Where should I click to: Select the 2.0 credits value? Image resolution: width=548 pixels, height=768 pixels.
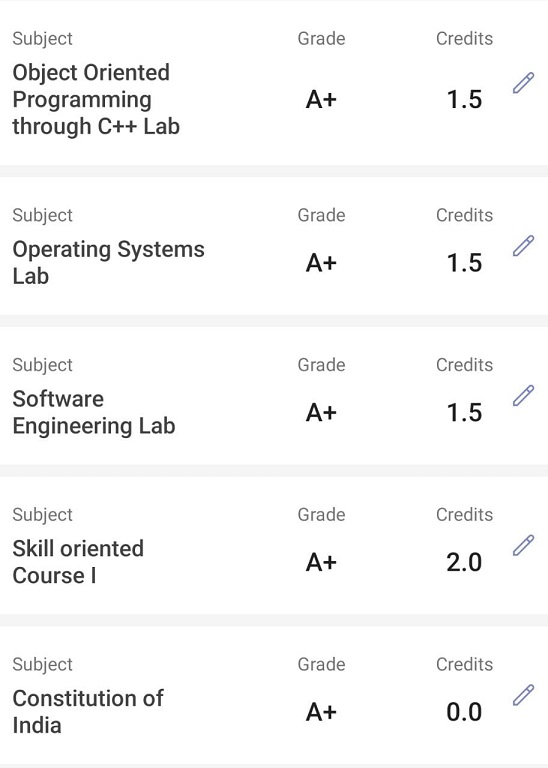(464, 562)
